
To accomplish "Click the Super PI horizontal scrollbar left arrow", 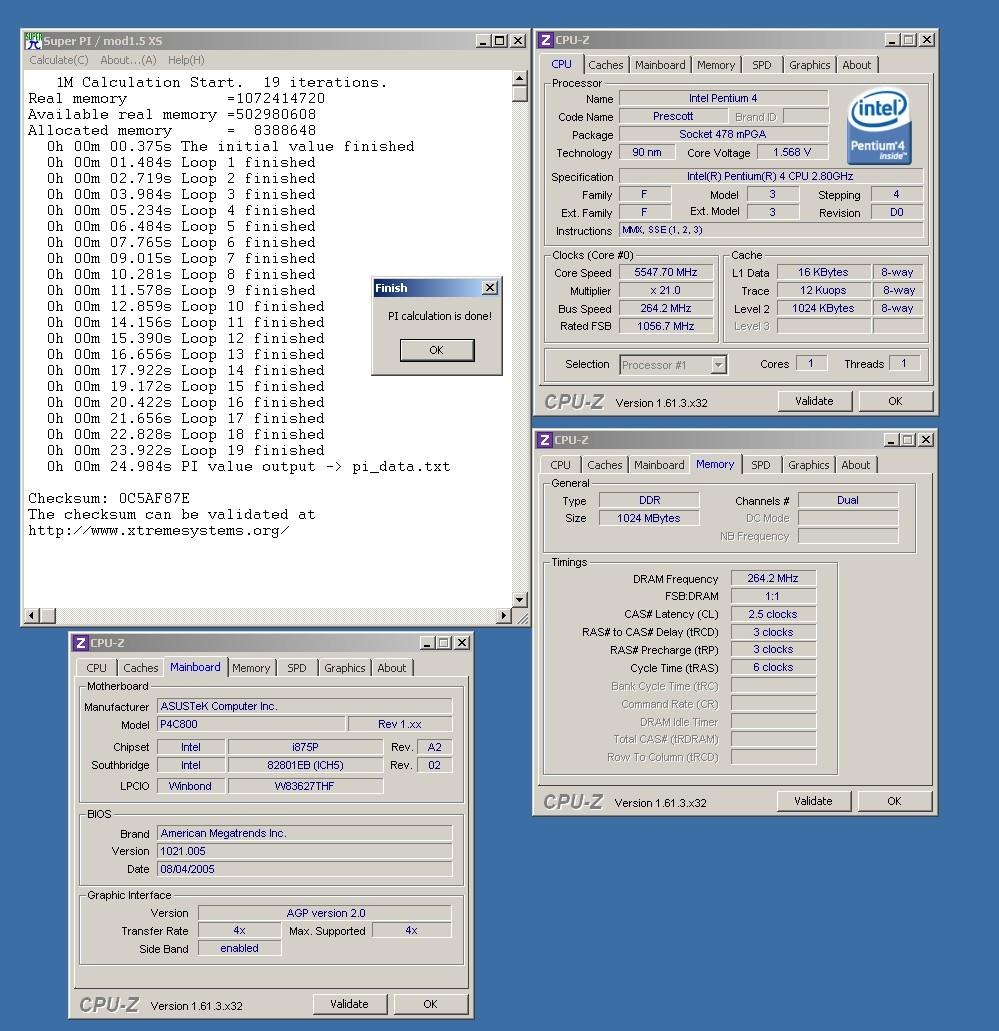I will [32, 615].
